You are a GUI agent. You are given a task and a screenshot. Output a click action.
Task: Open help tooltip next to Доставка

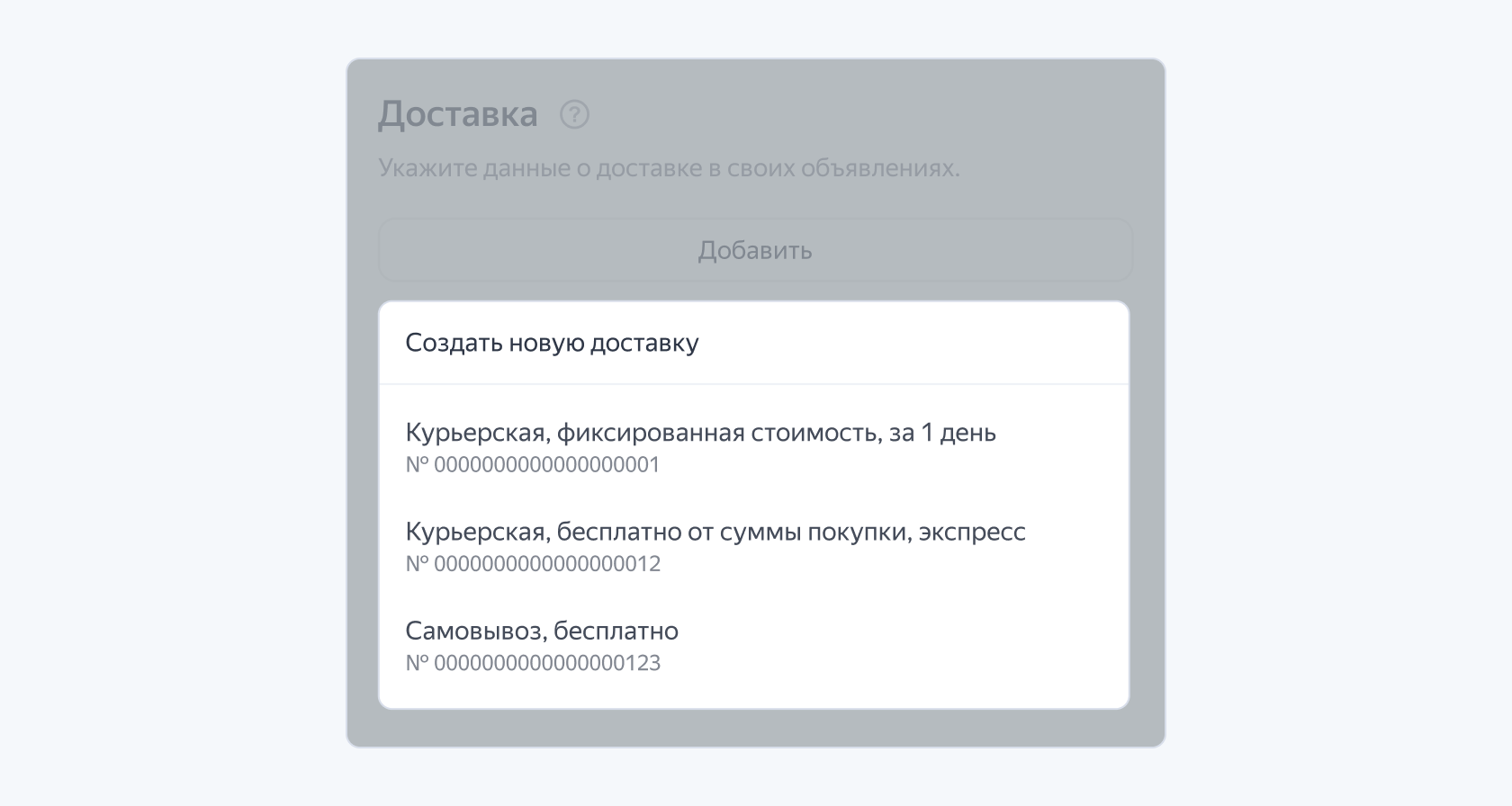pyautogui.click(x=574, y=115)
